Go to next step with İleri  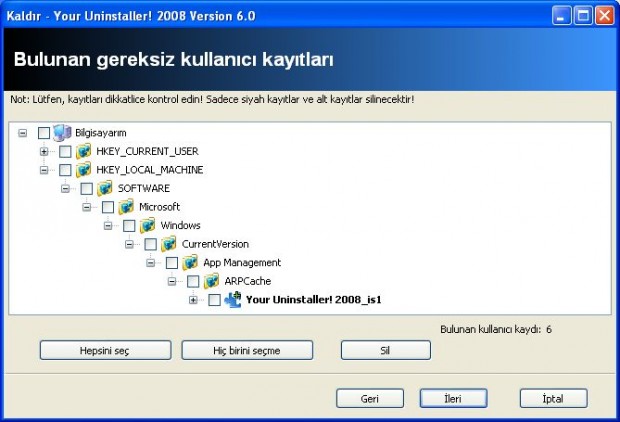[x=452, y=398]
